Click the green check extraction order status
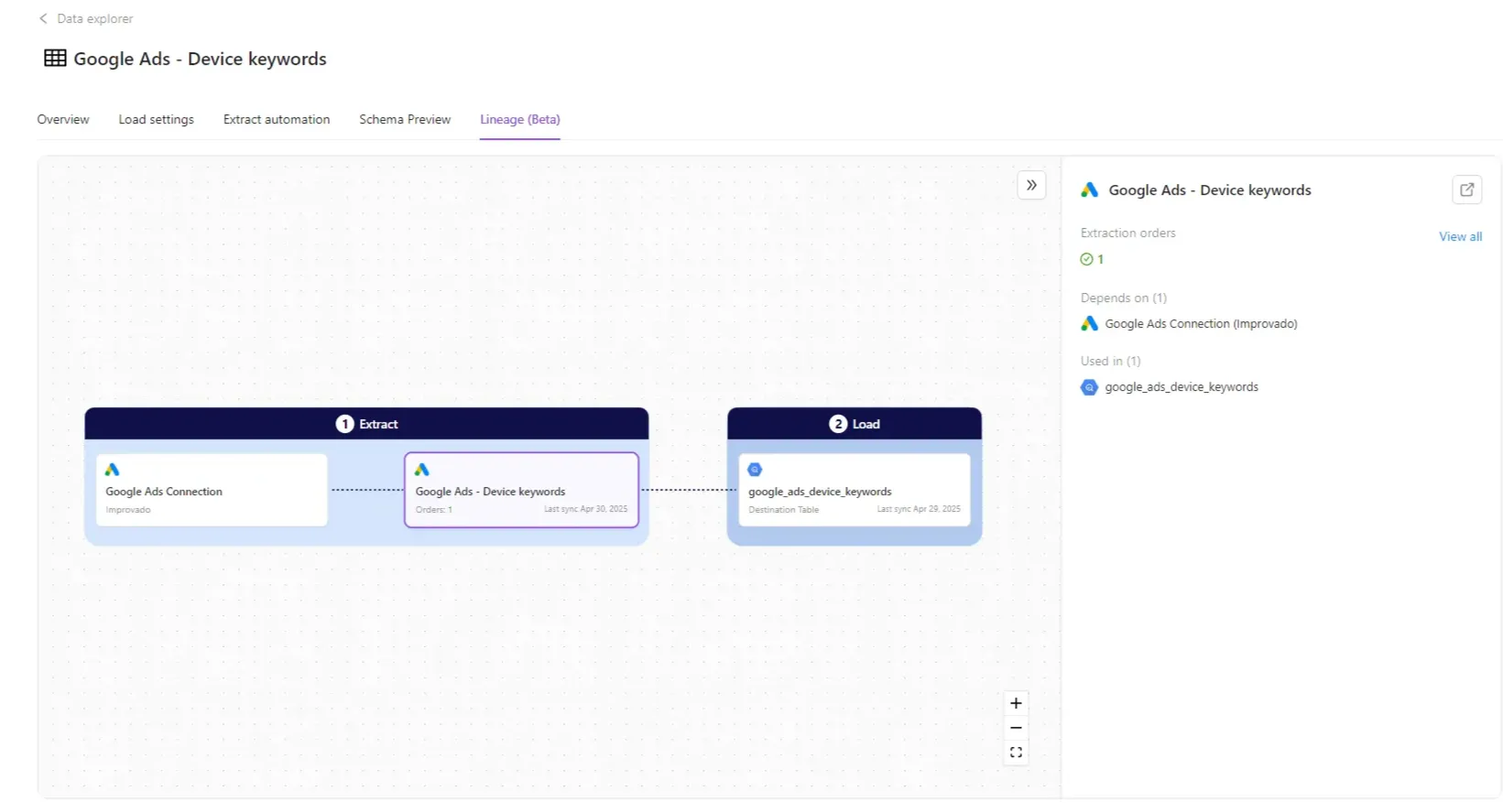Screen dimensions: 1503x812 click(1086, 259)
